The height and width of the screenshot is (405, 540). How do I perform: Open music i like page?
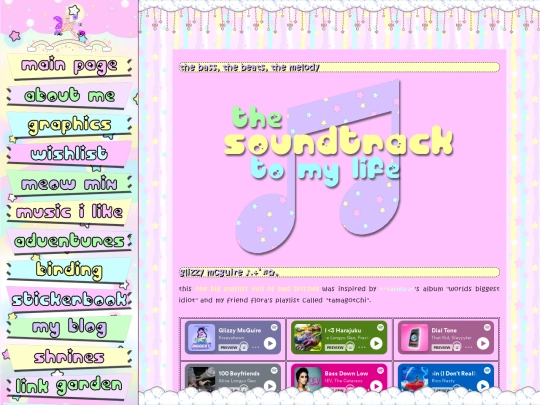tap(69, 212)
